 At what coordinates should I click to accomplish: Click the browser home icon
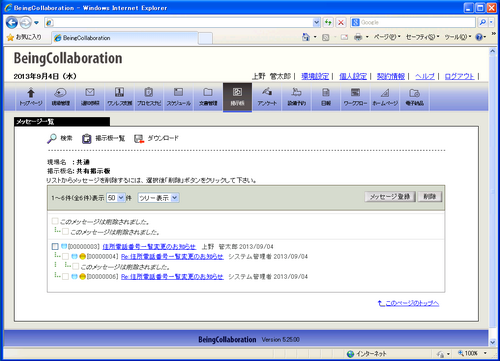point(306,37)
